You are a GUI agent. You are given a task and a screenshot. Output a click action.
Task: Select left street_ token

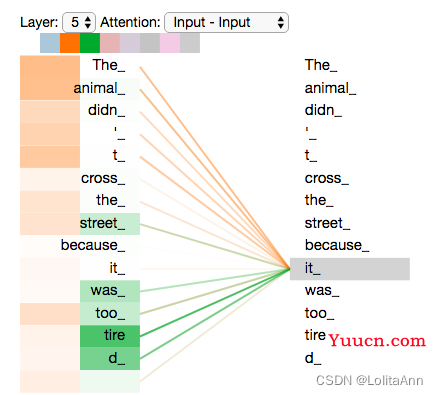110,224
